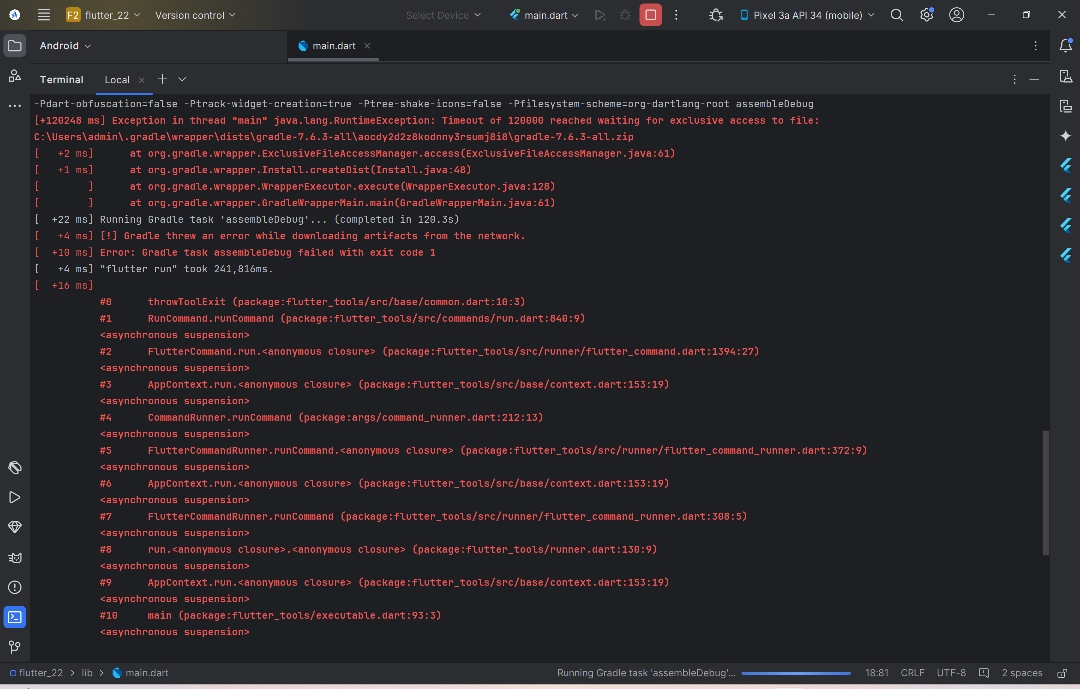Click the Gradle task progress bar
1080x689 pixels.
click(796, 673)
